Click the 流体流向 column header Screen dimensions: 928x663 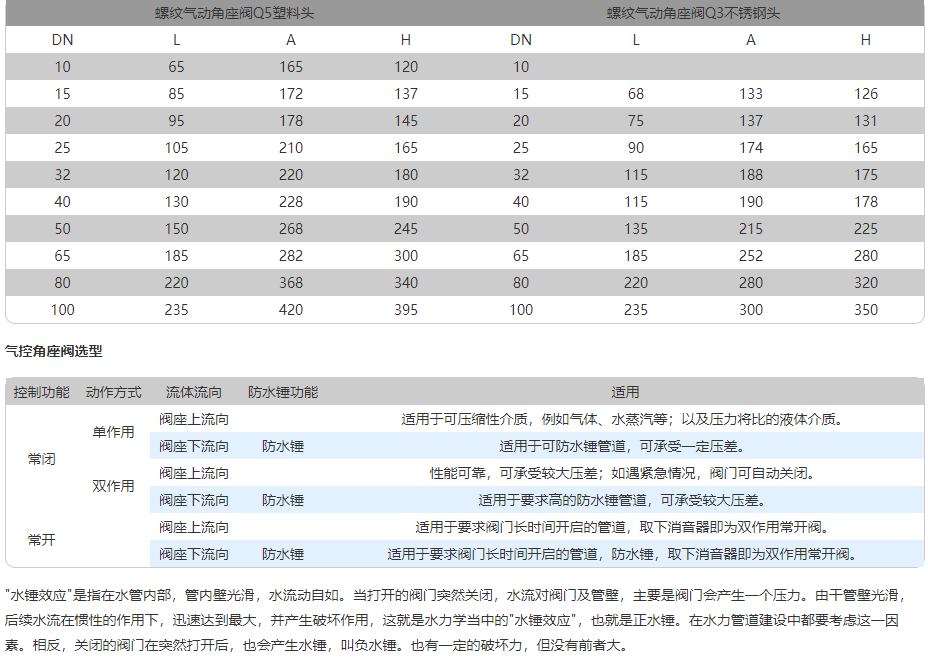(x=194, y=392)
